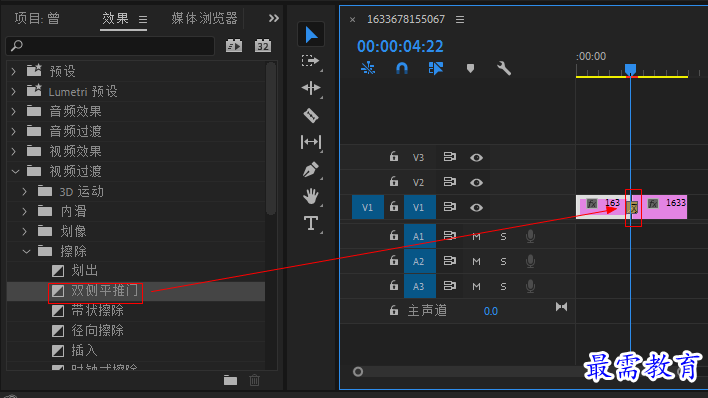This screenshot has height=398, width=708.
Task: Expand 视频效果 folder
Action: [14, 151]
